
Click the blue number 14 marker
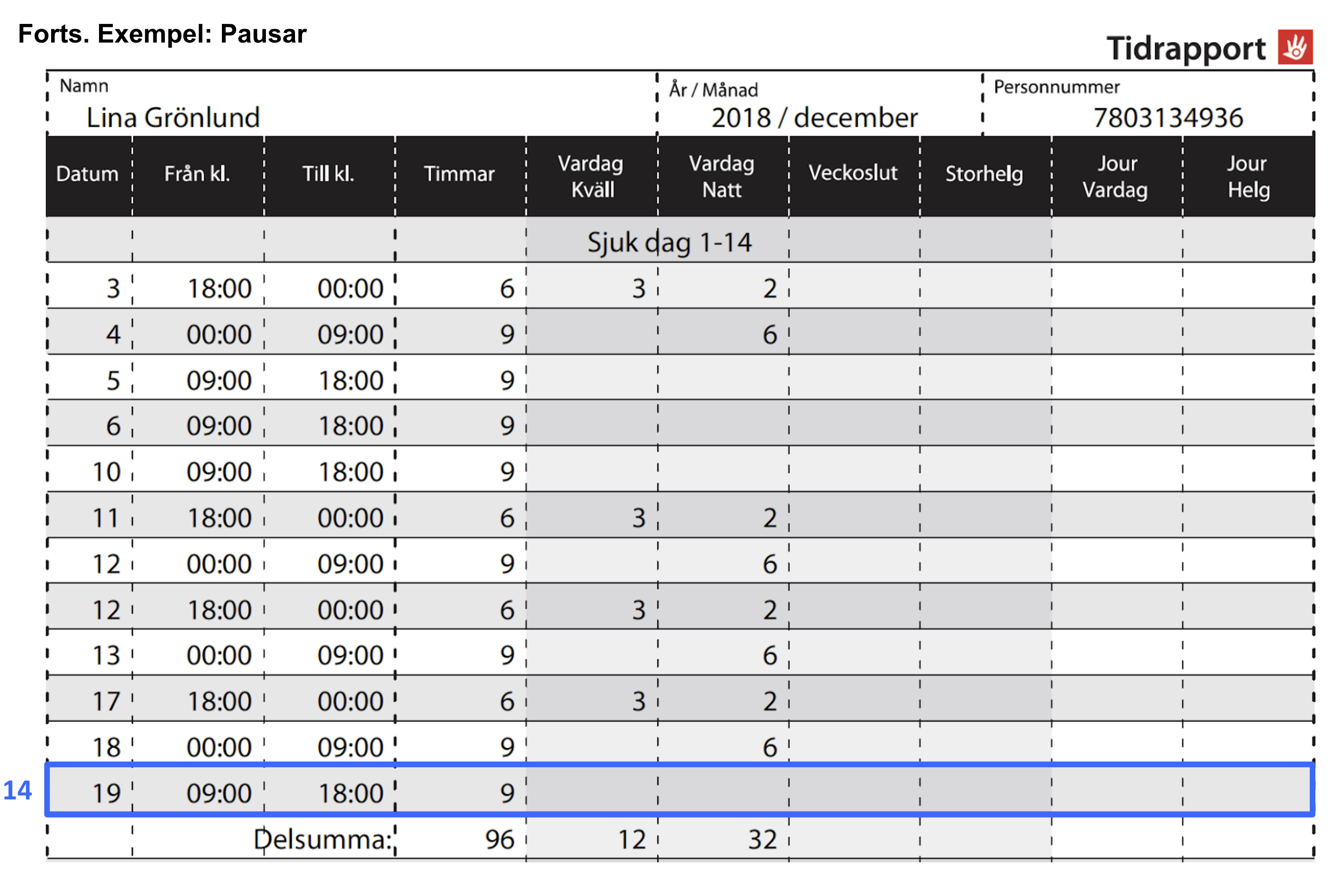tap(17, 791)
